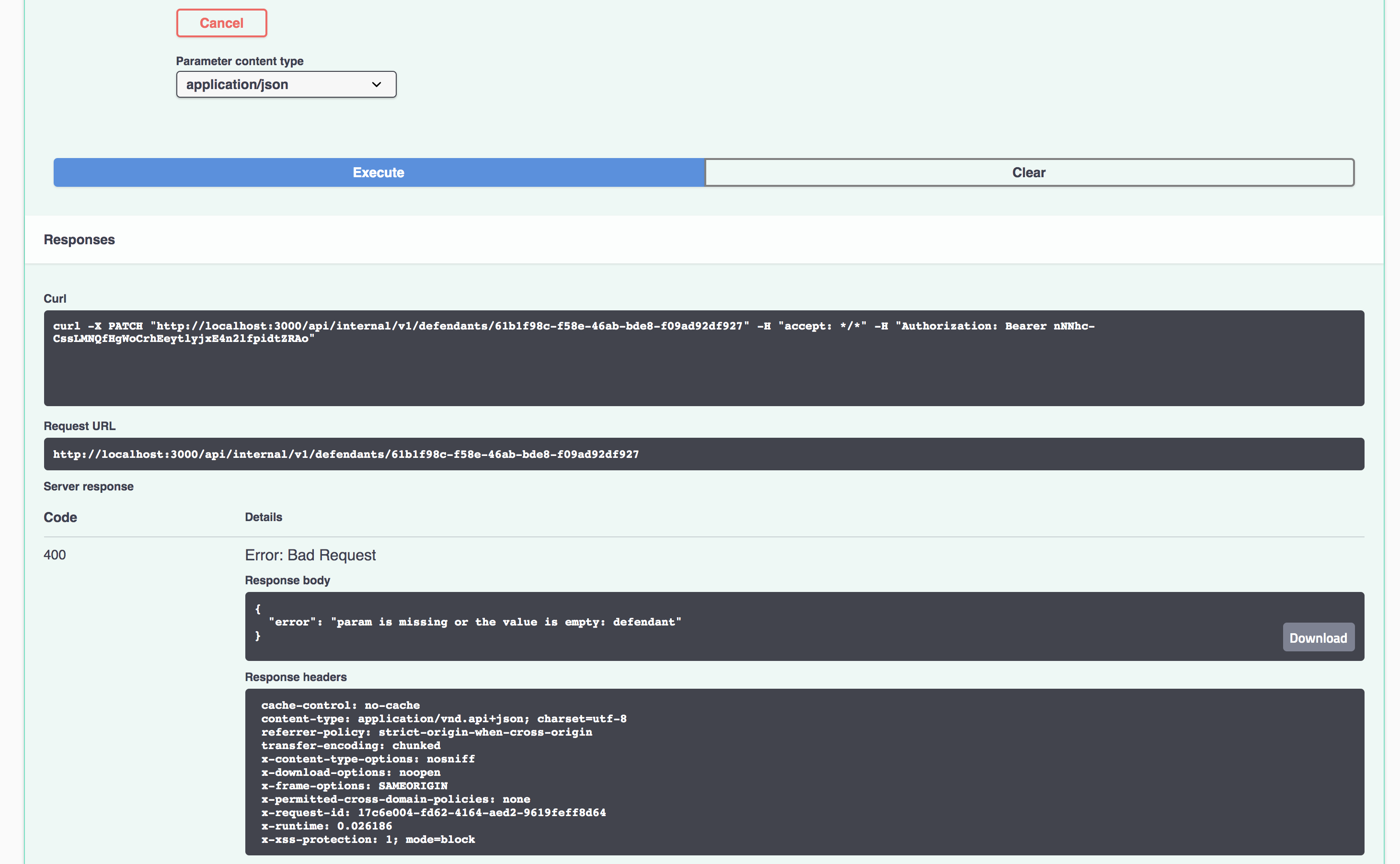Screen dimensions: 1400x864
Task: Click the Code column header
Action: click(59, 517)
